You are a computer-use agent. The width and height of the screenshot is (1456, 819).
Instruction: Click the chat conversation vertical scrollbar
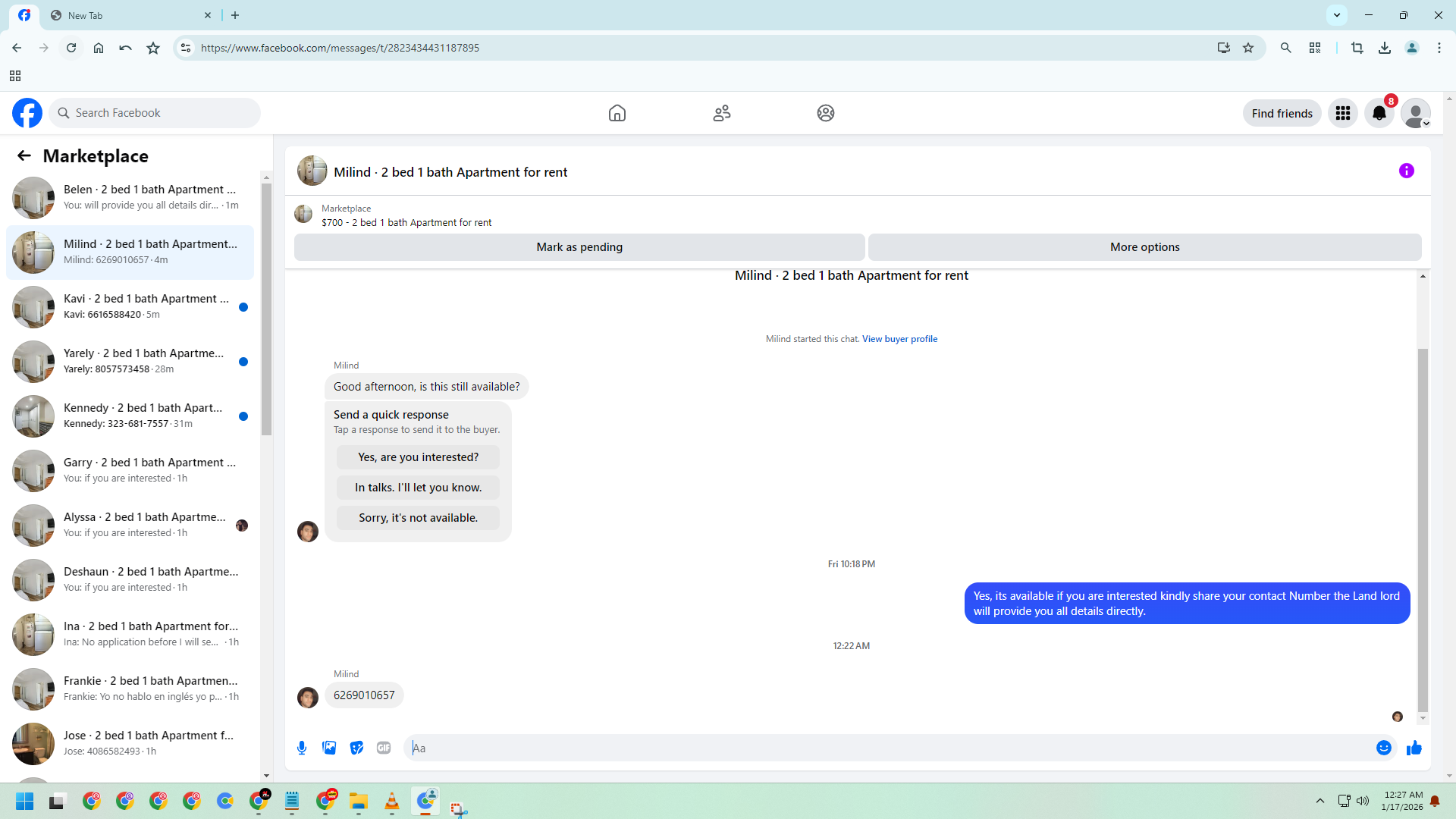tap(1423, 531)
